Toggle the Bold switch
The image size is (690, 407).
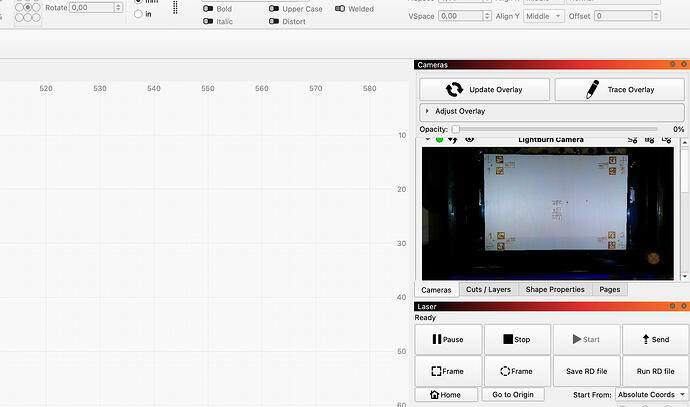[208, 9]
